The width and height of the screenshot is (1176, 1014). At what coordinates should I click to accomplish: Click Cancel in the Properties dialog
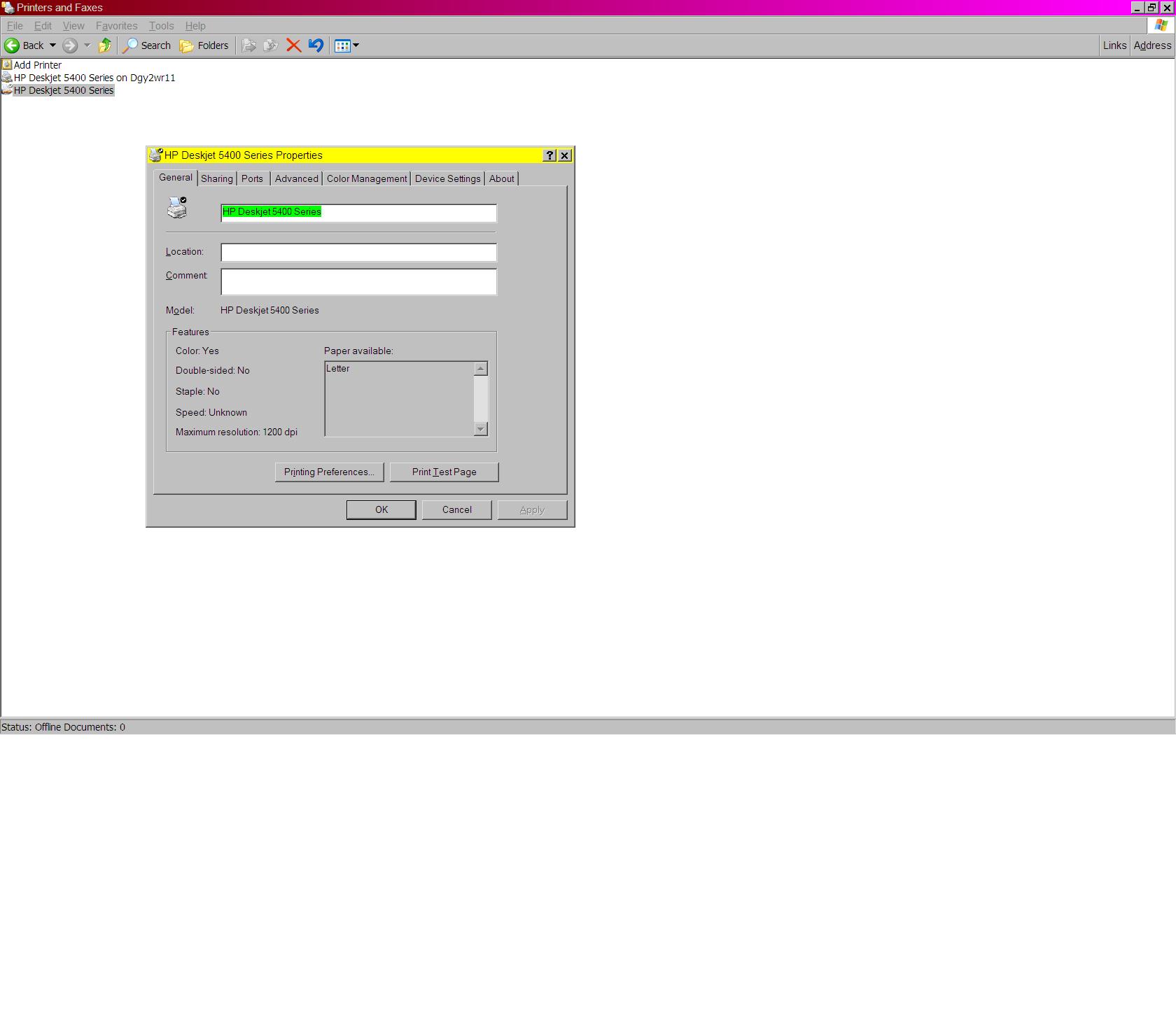click(x=457, y=510)
